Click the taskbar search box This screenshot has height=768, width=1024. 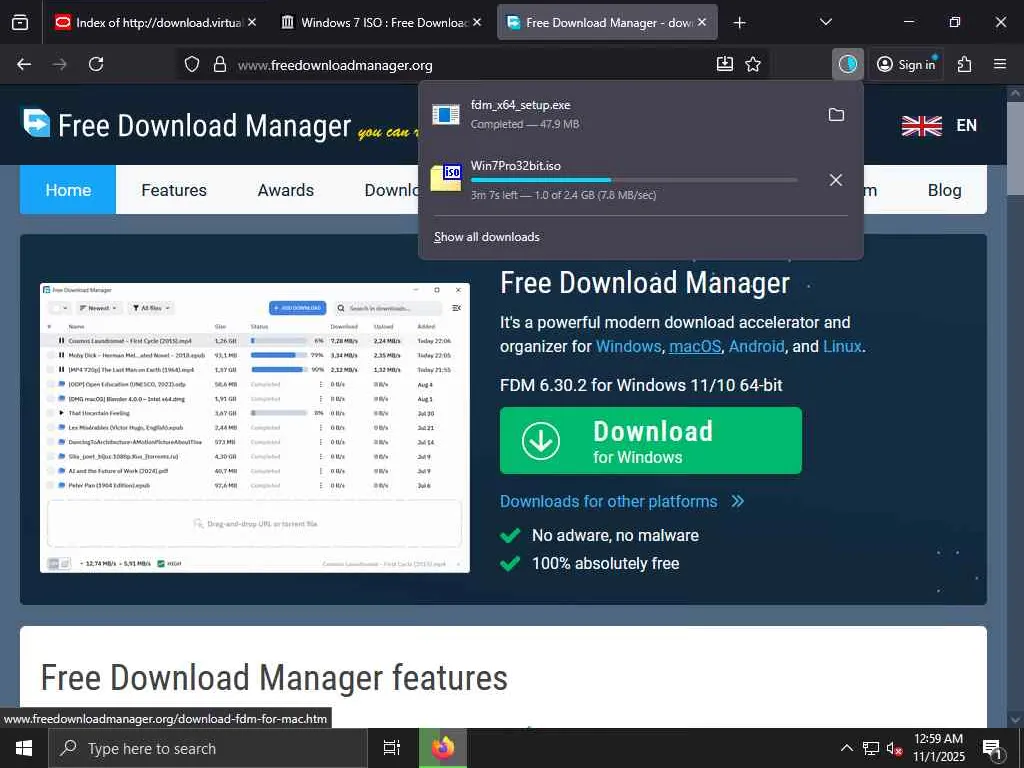[208, 748]
